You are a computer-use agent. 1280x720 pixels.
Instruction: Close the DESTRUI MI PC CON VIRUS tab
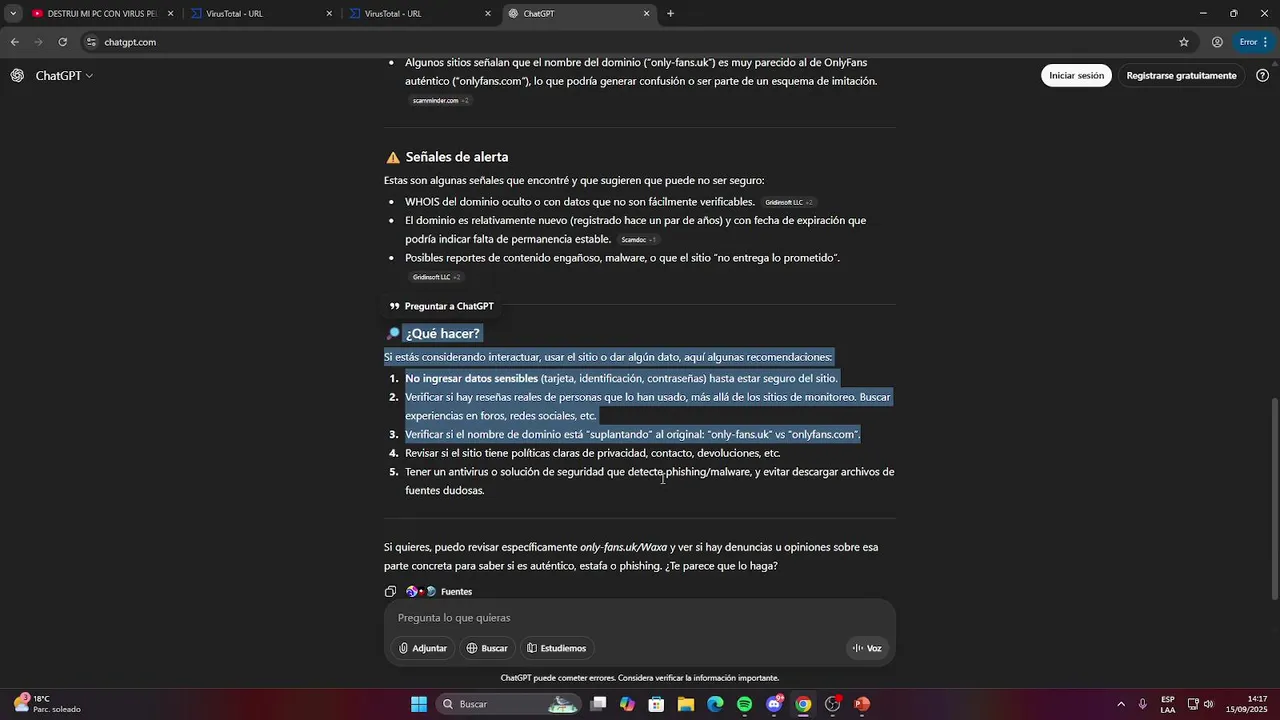[x=170, y=14]
